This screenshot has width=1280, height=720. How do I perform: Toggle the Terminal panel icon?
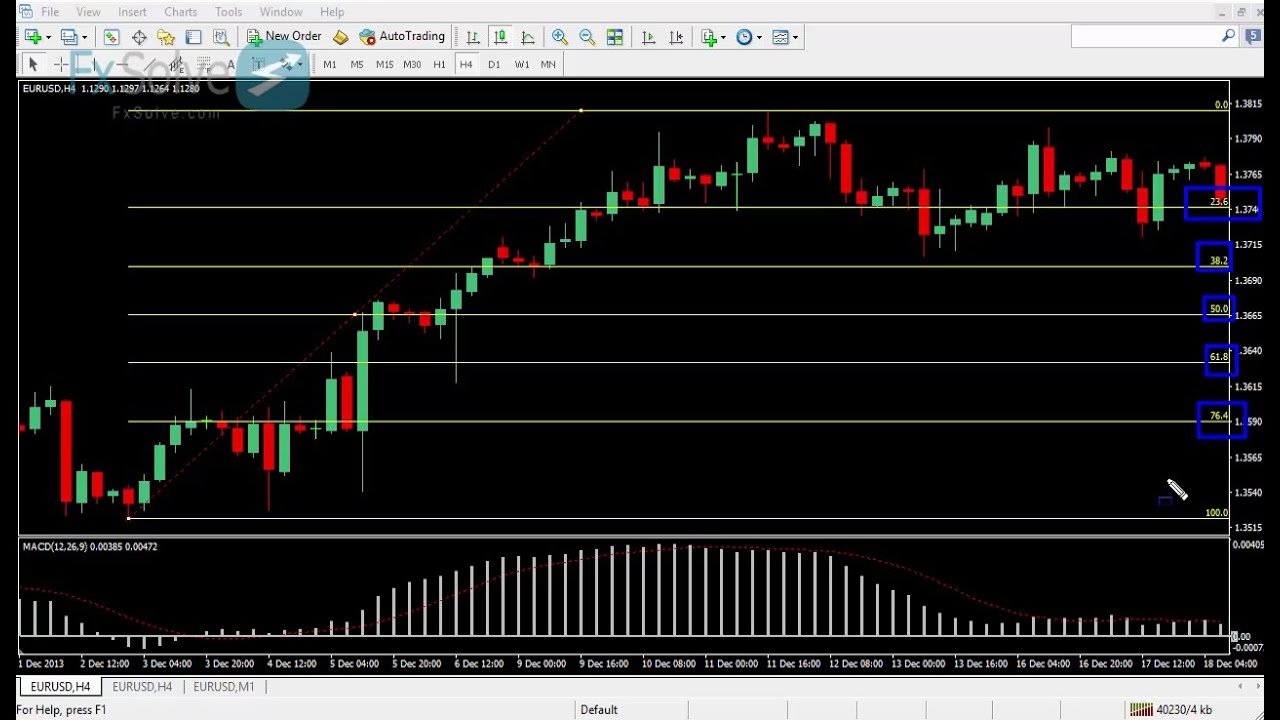point(193,37)
